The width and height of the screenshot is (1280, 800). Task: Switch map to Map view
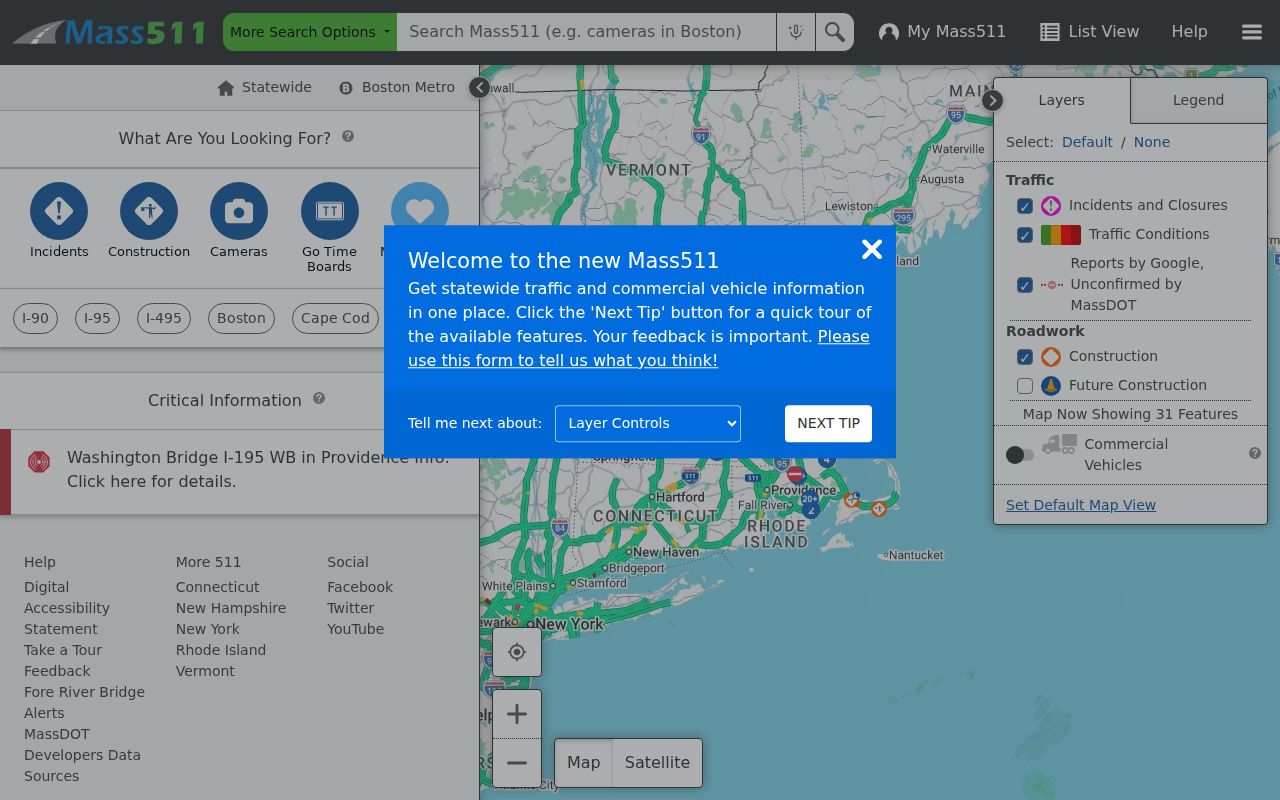coord(583,763)
